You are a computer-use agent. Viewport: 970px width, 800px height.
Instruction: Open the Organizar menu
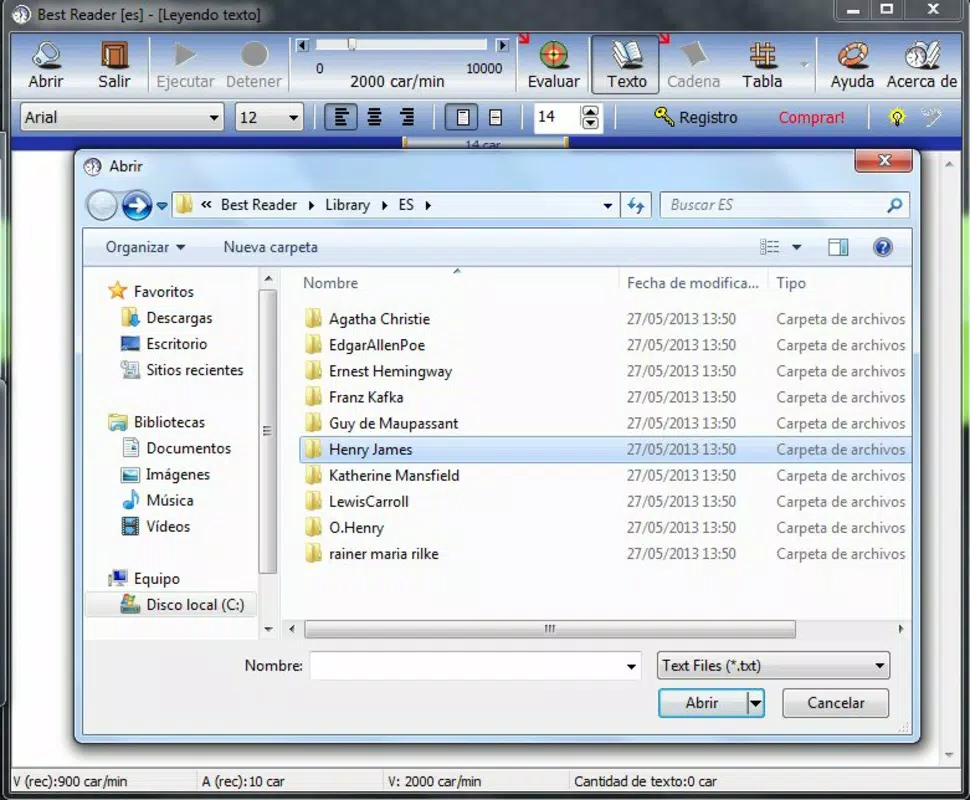tap(145, 247)
